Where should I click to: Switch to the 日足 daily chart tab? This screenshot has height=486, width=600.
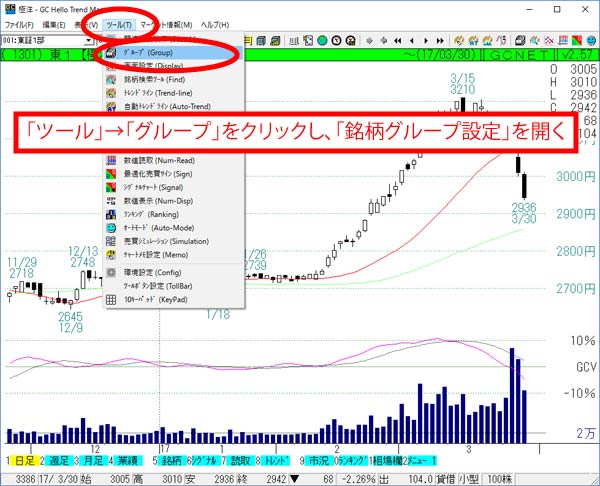click(25, 461)
